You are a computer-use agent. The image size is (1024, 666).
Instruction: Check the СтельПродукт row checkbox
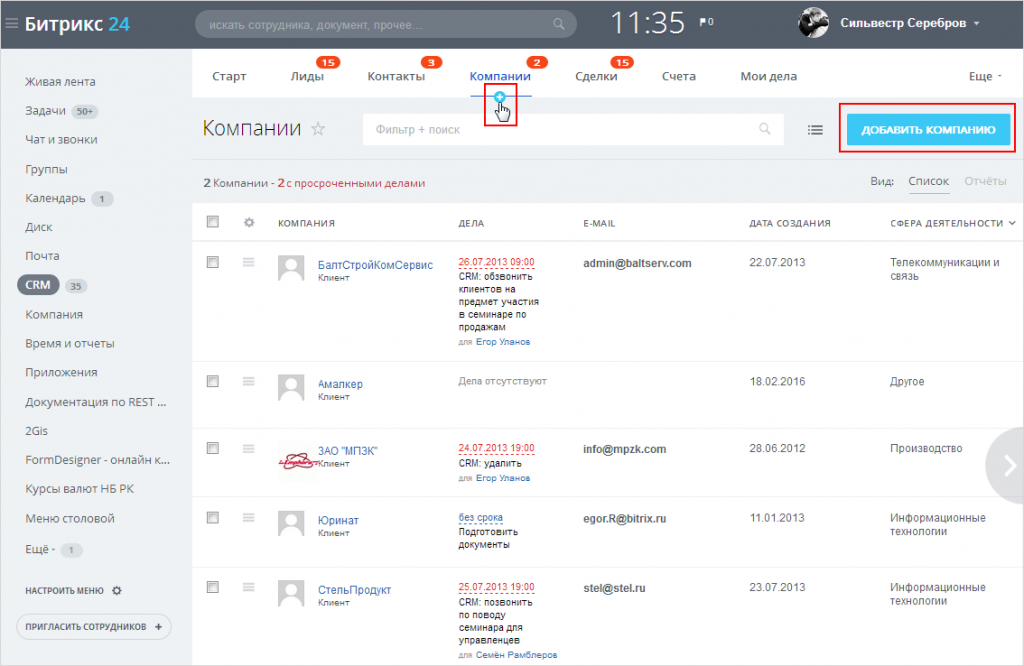[213, 587]
